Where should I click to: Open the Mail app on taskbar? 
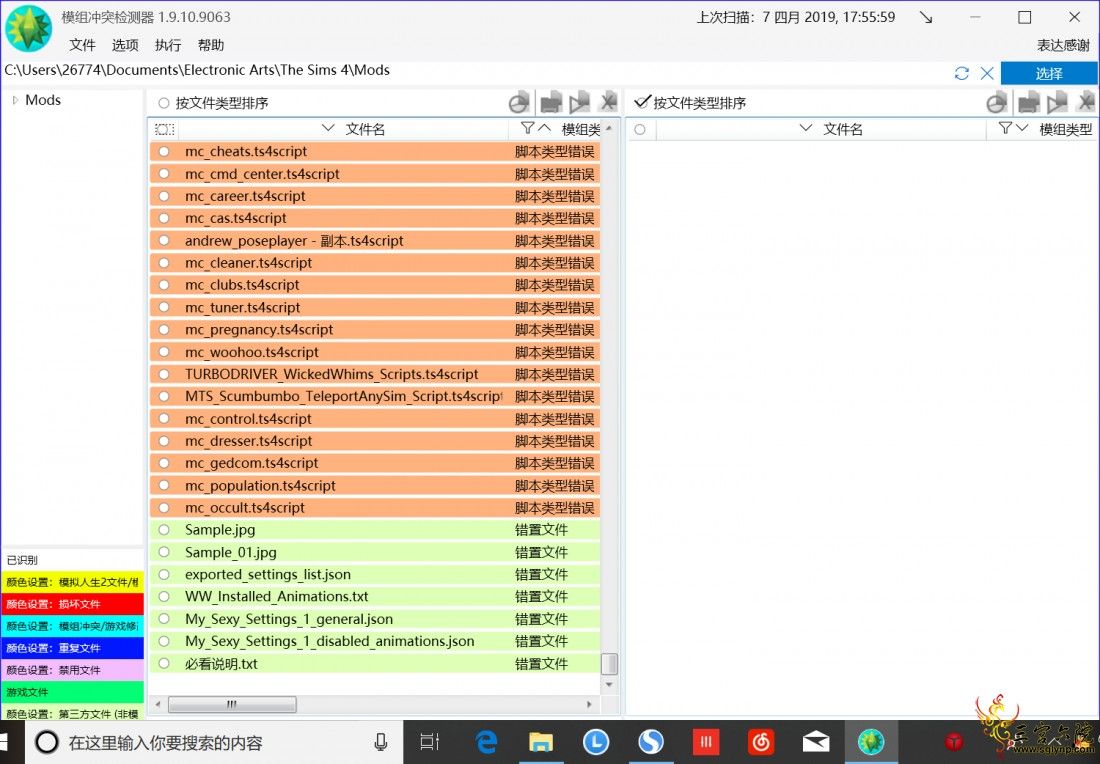pos(815,742)
